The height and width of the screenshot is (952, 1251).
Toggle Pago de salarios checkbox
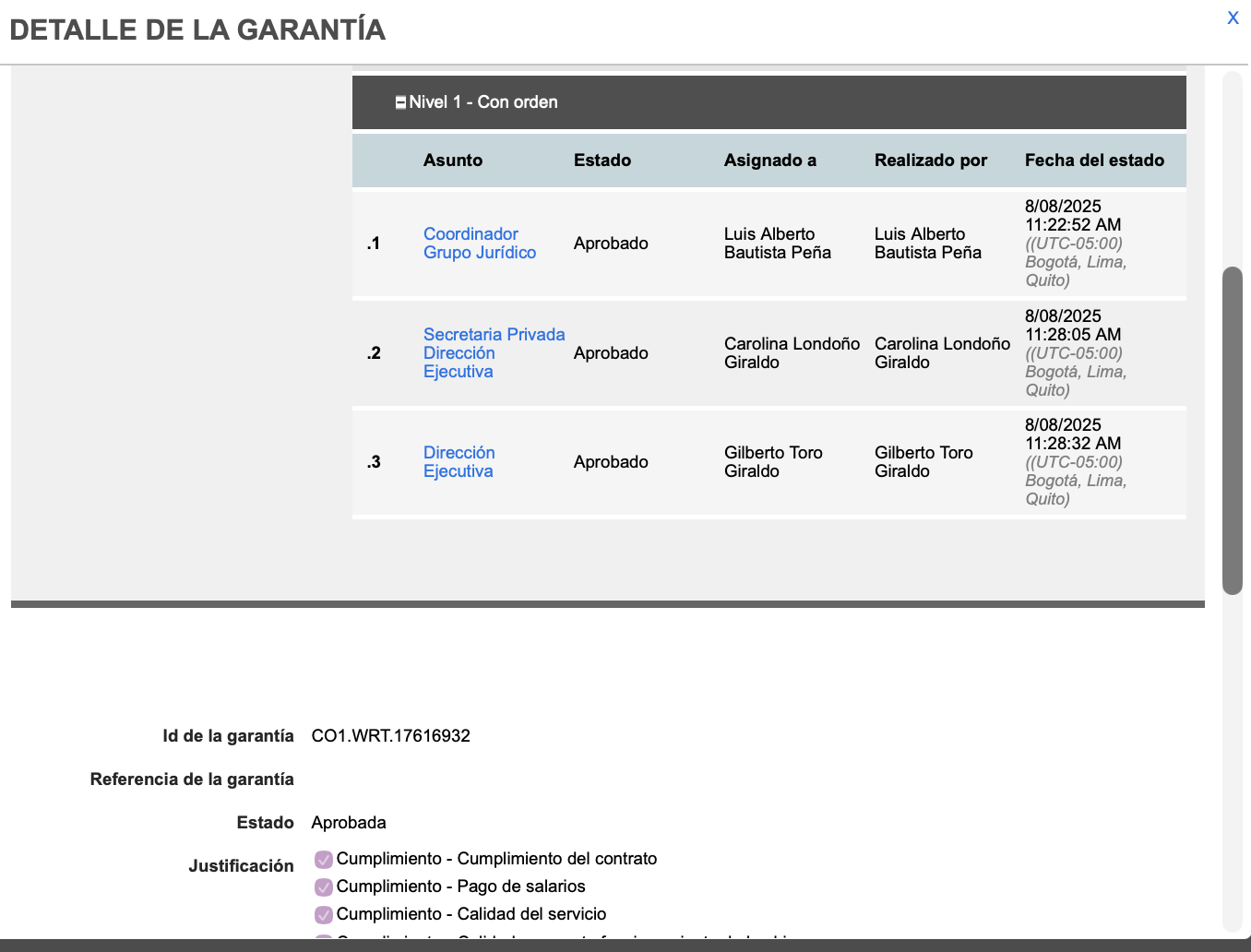(324, 887)
